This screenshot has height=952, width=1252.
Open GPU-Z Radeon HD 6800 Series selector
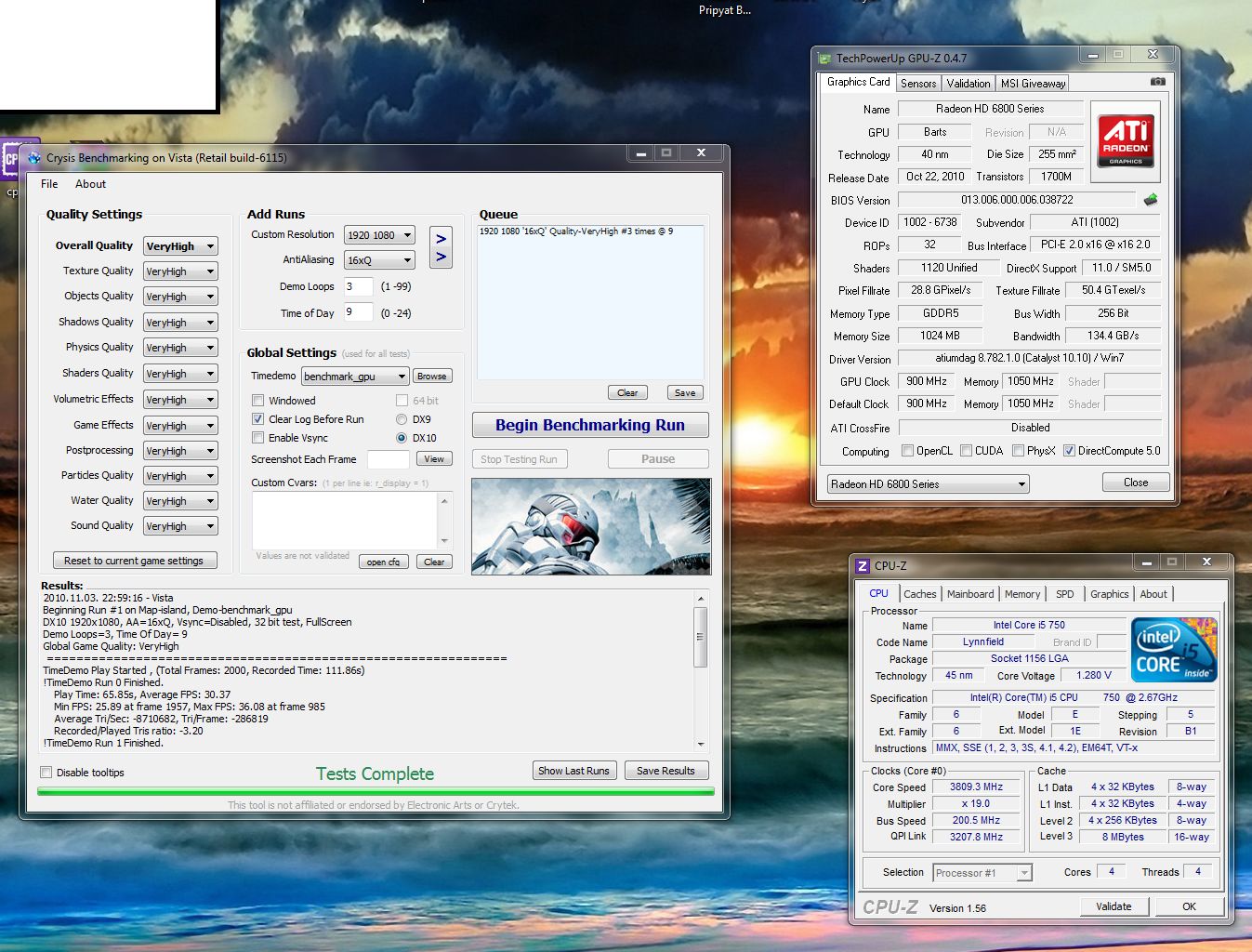pos(928,484)
